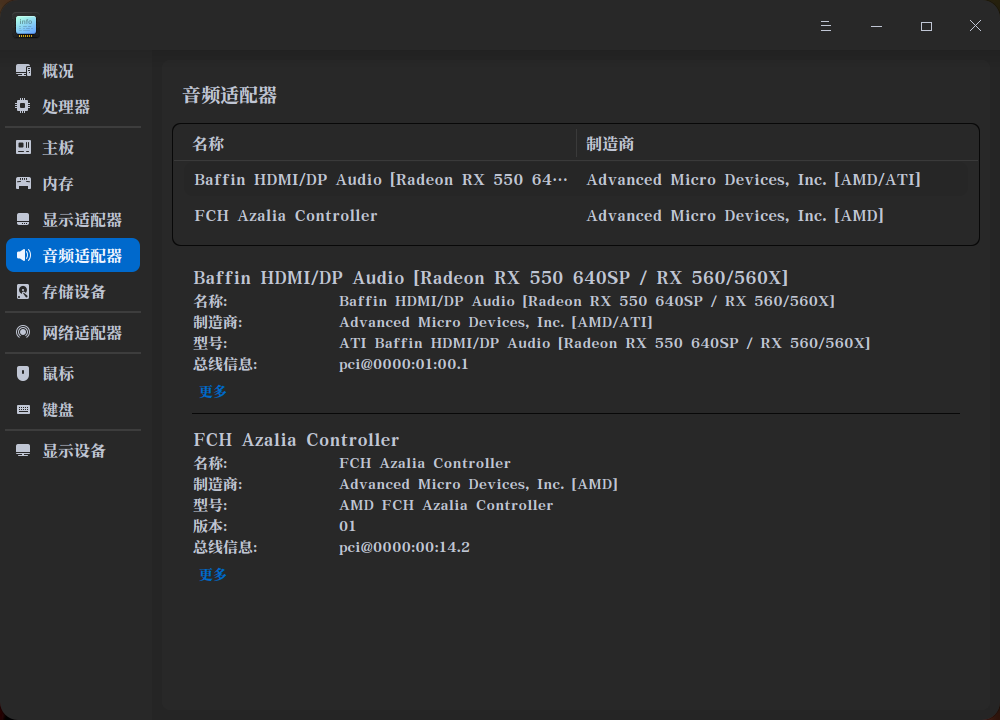Click the Baffin HDMI/DP Audio details heading
The image size is (1000, 720).
[490, 278]
